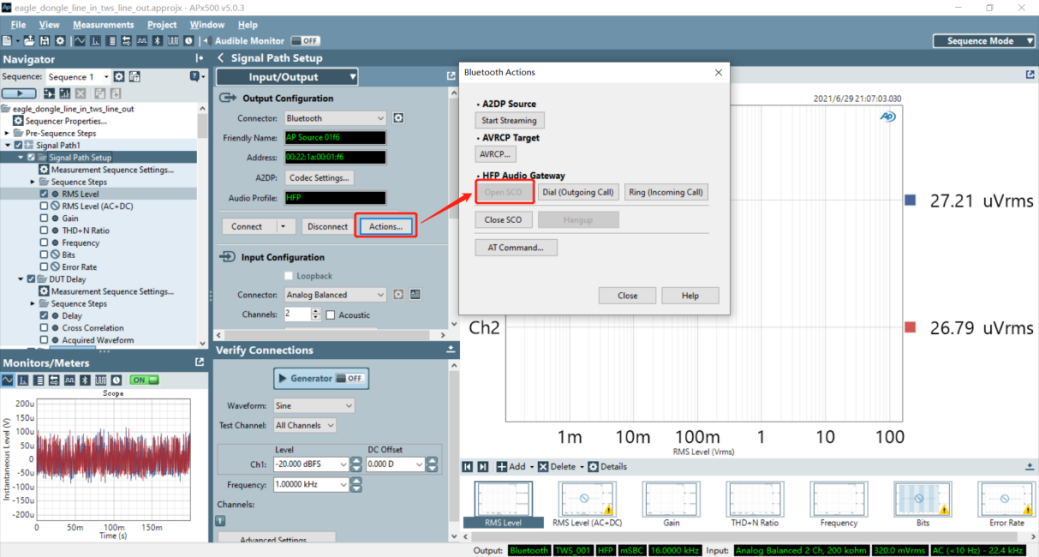Open the output Connector Bluetooth dropdown
The height and width of the screenshot is (557, 1039).
(335, 118)
